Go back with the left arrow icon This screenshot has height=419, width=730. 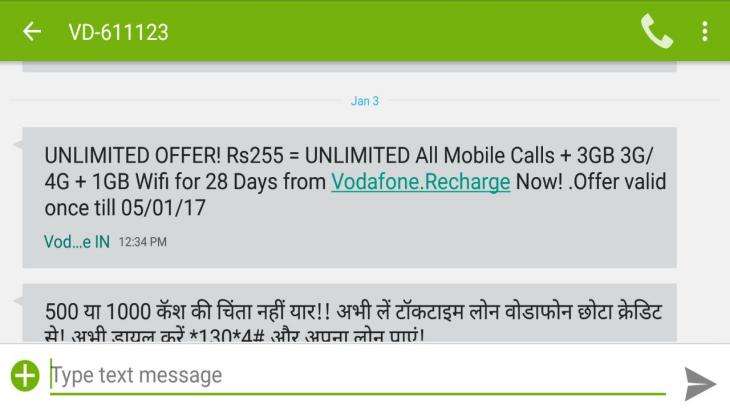[x=32, y=32]
